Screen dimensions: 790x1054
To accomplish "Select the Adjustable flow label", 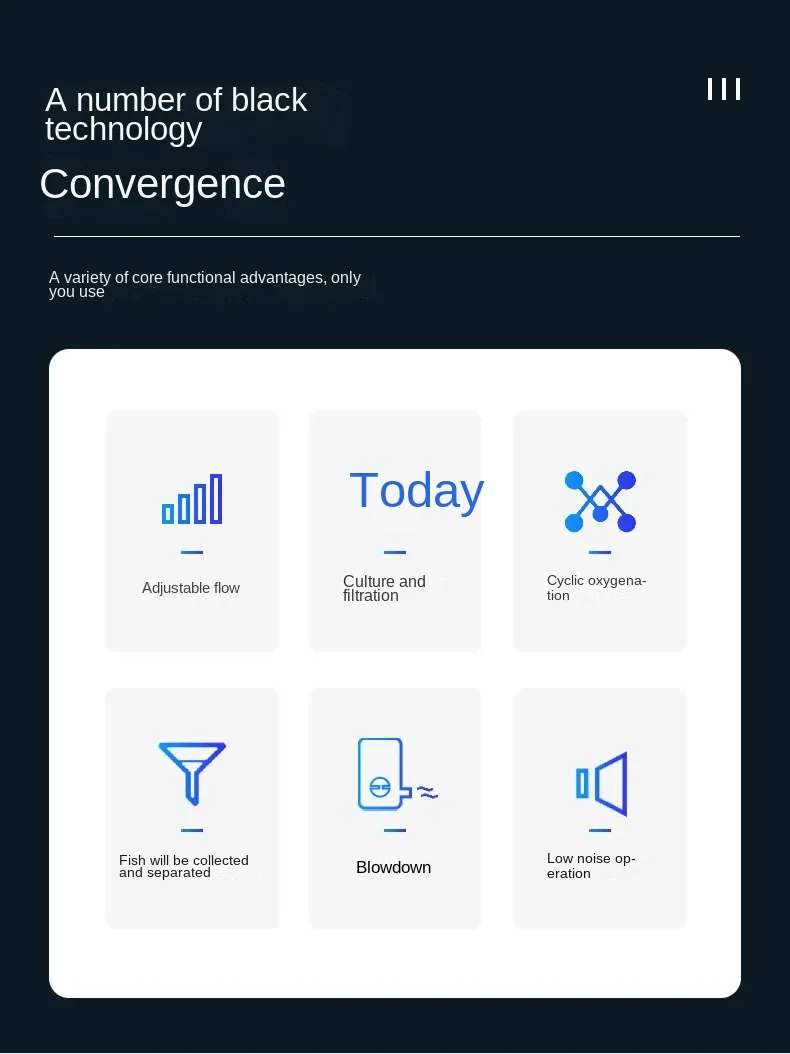I will (x=191, y=588).
